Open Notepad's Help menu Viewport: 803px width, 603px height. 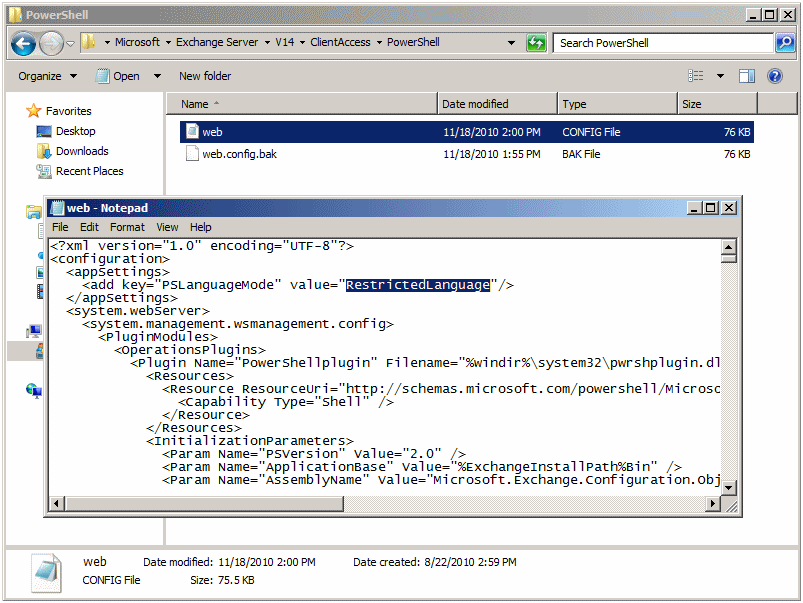coord(200,227)
